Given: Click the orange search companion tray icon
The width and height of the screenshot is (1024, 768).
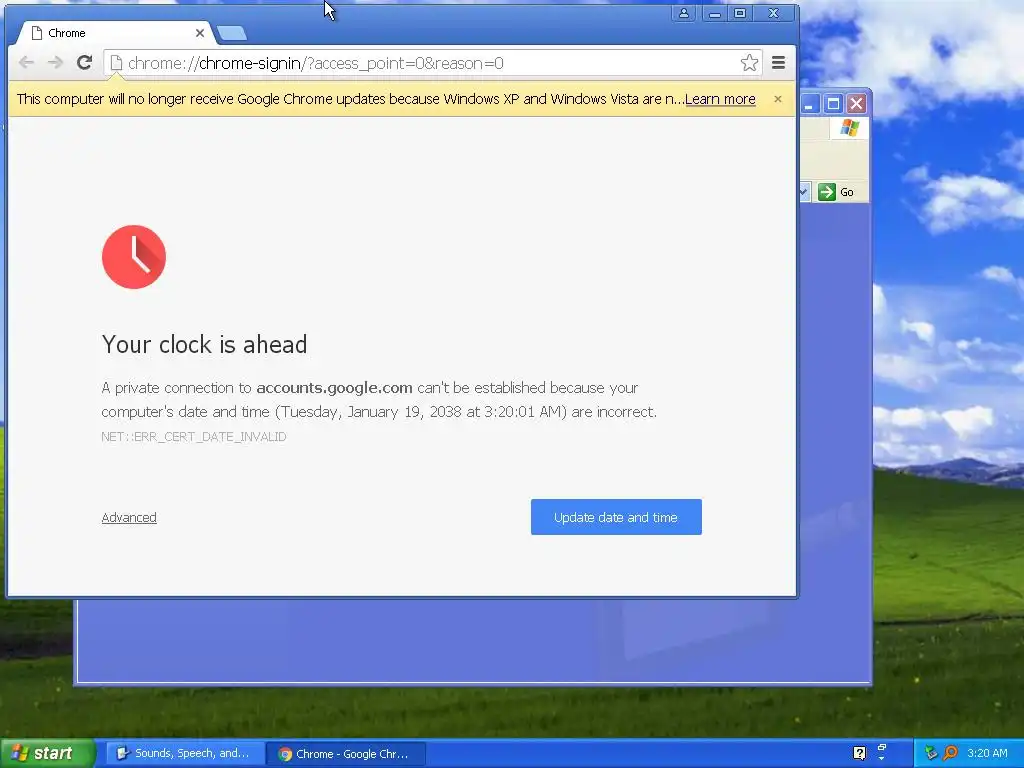Looking at the screenshot, I should pyautogui.click(x=951, y=753).
